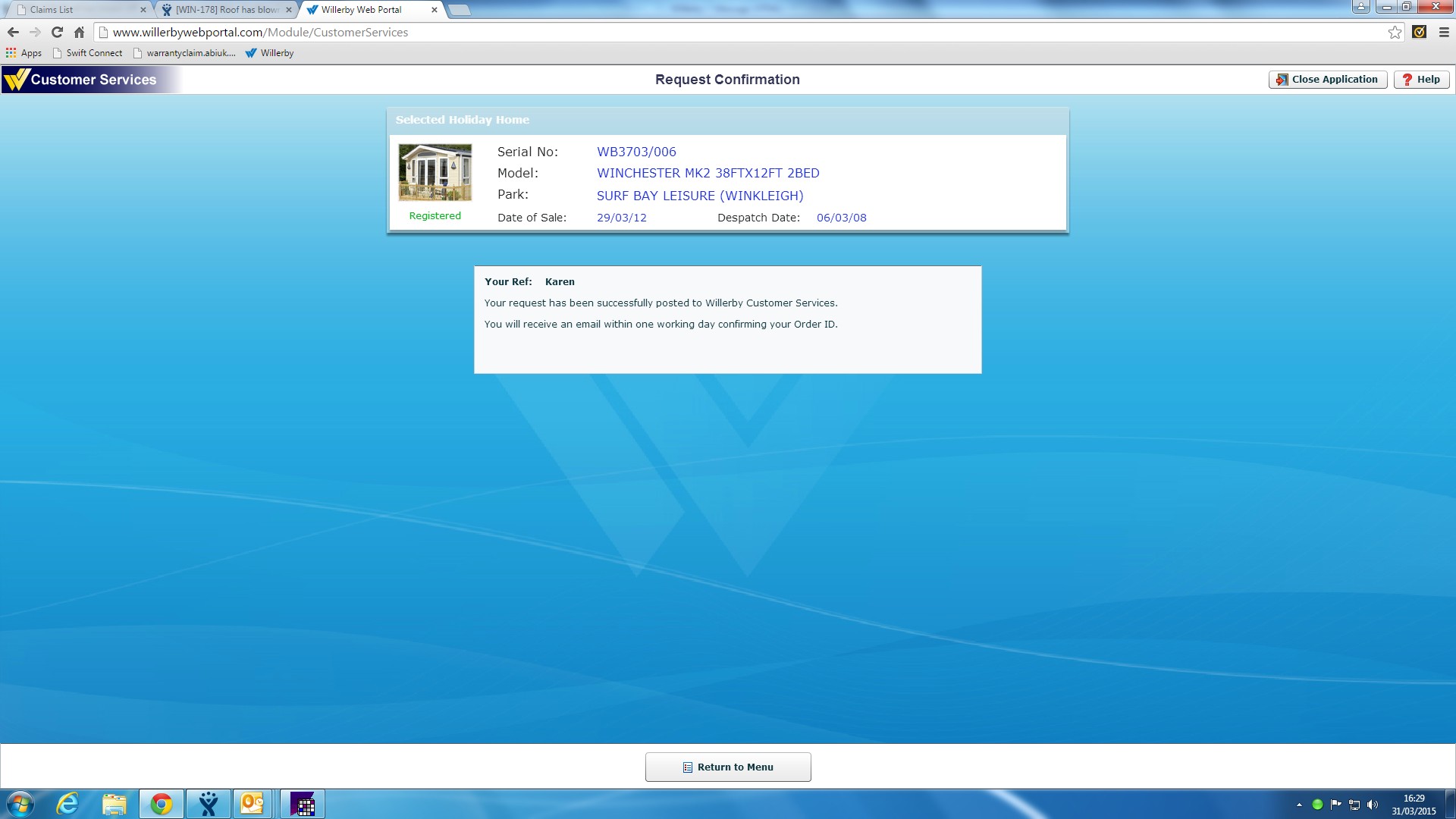Open Internet Explorer from the taskbar
This screenshot has width=1456, height=819.
point(68,804)
